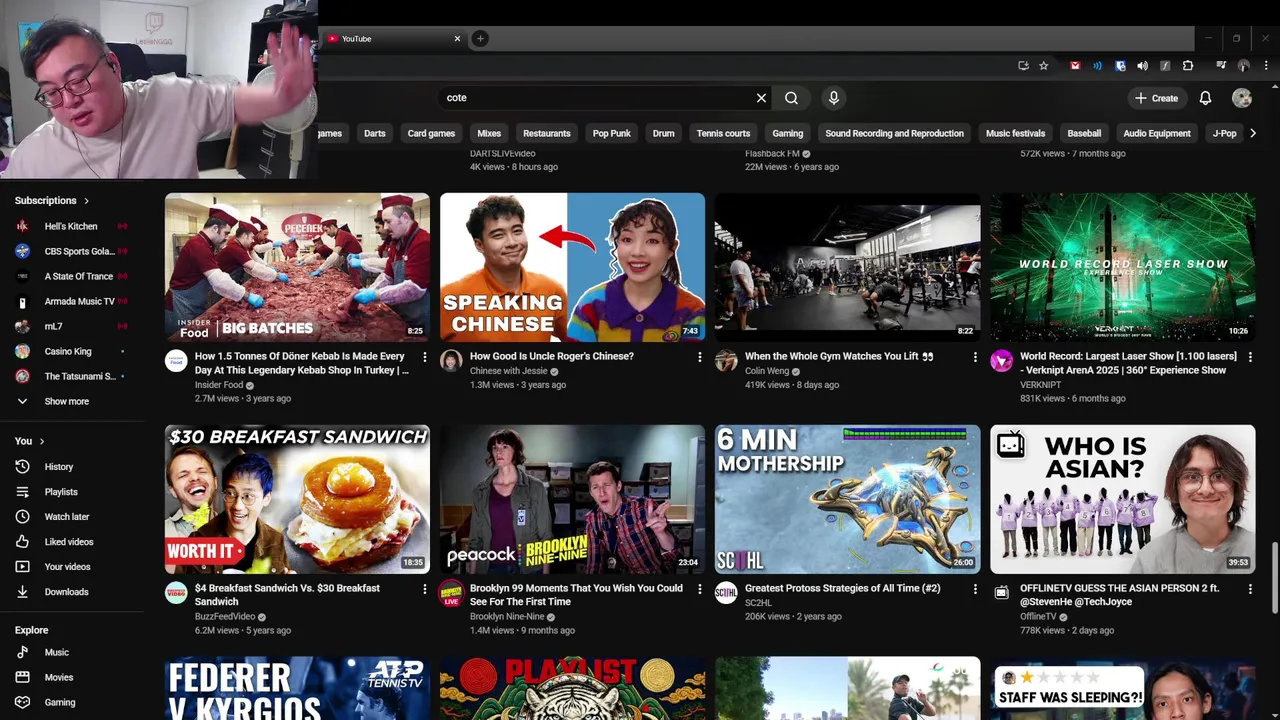Image resolution: width=1280 pixels, height=720 pixels.
Task: Click the page vertical scrollbar
Action: click(1274, 580)
